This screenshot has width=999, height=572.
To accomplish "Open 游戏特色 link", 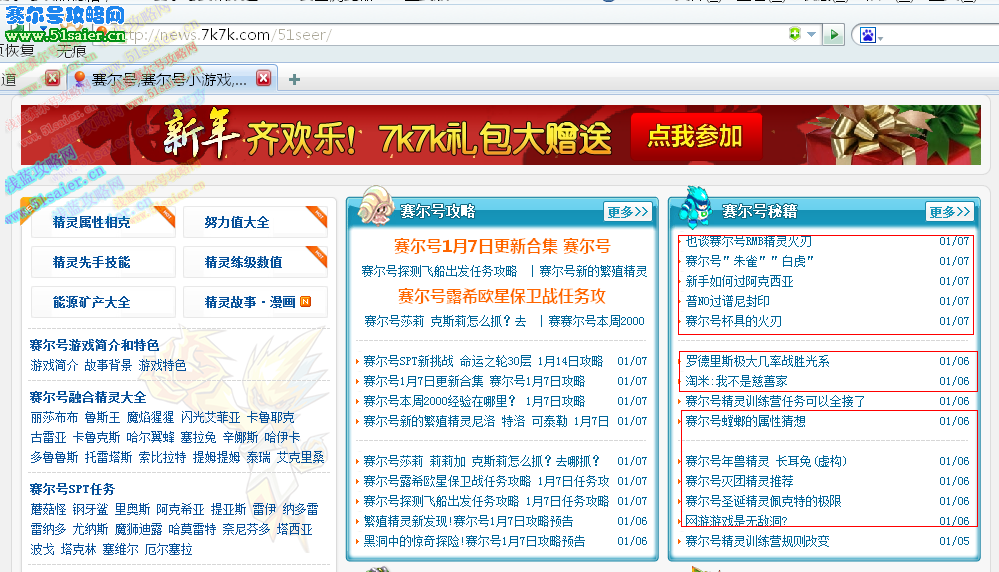I will tap(162, 366).
